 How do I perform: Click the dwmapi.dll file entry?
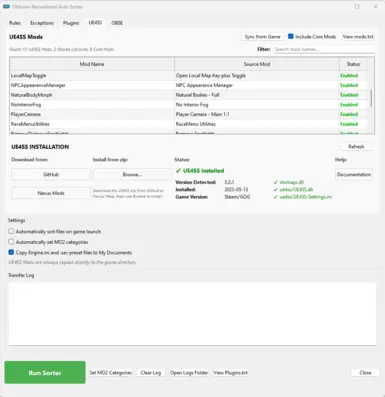tap(292, 182)
